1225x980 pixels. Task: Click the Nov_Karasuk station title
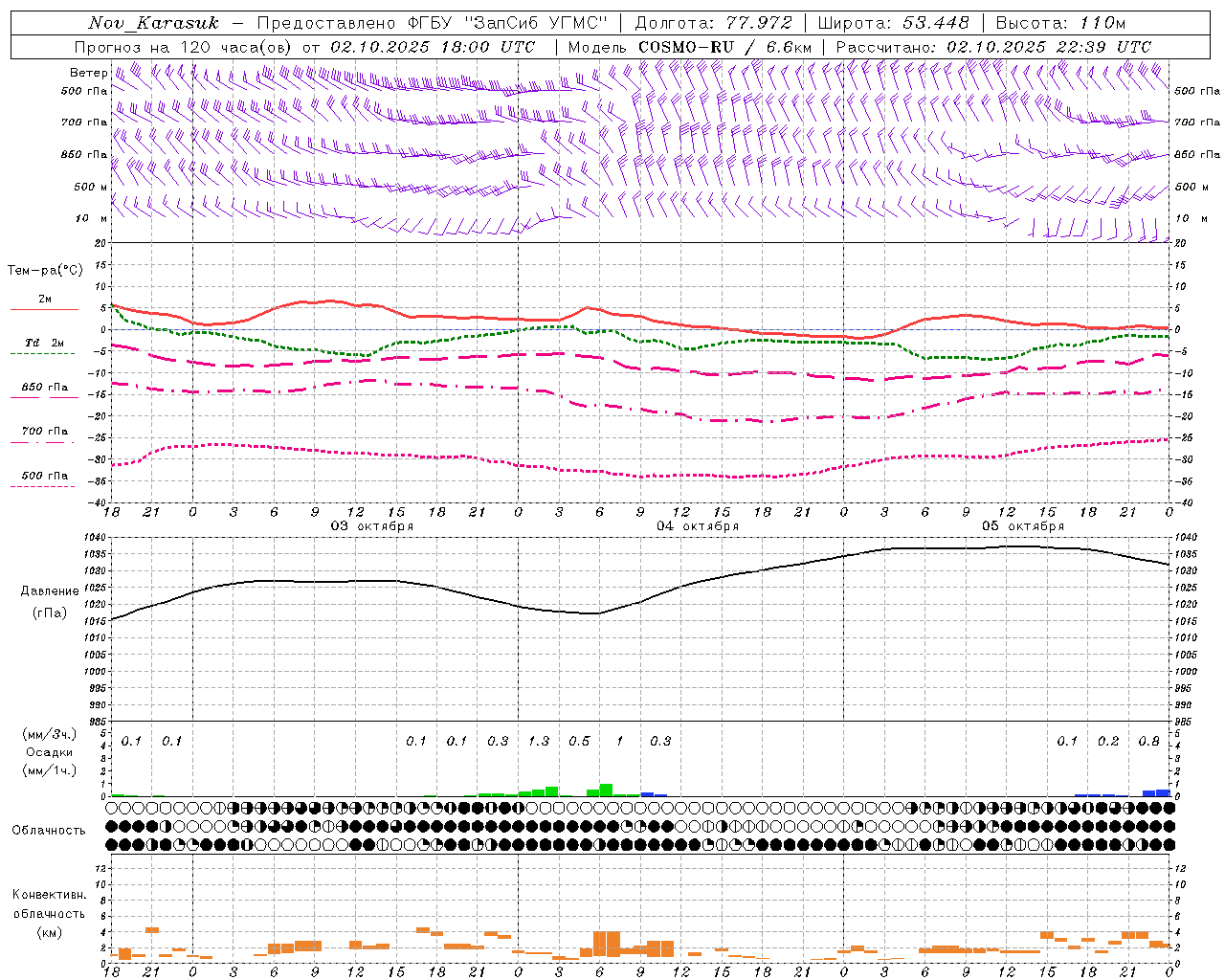(154, 23)
